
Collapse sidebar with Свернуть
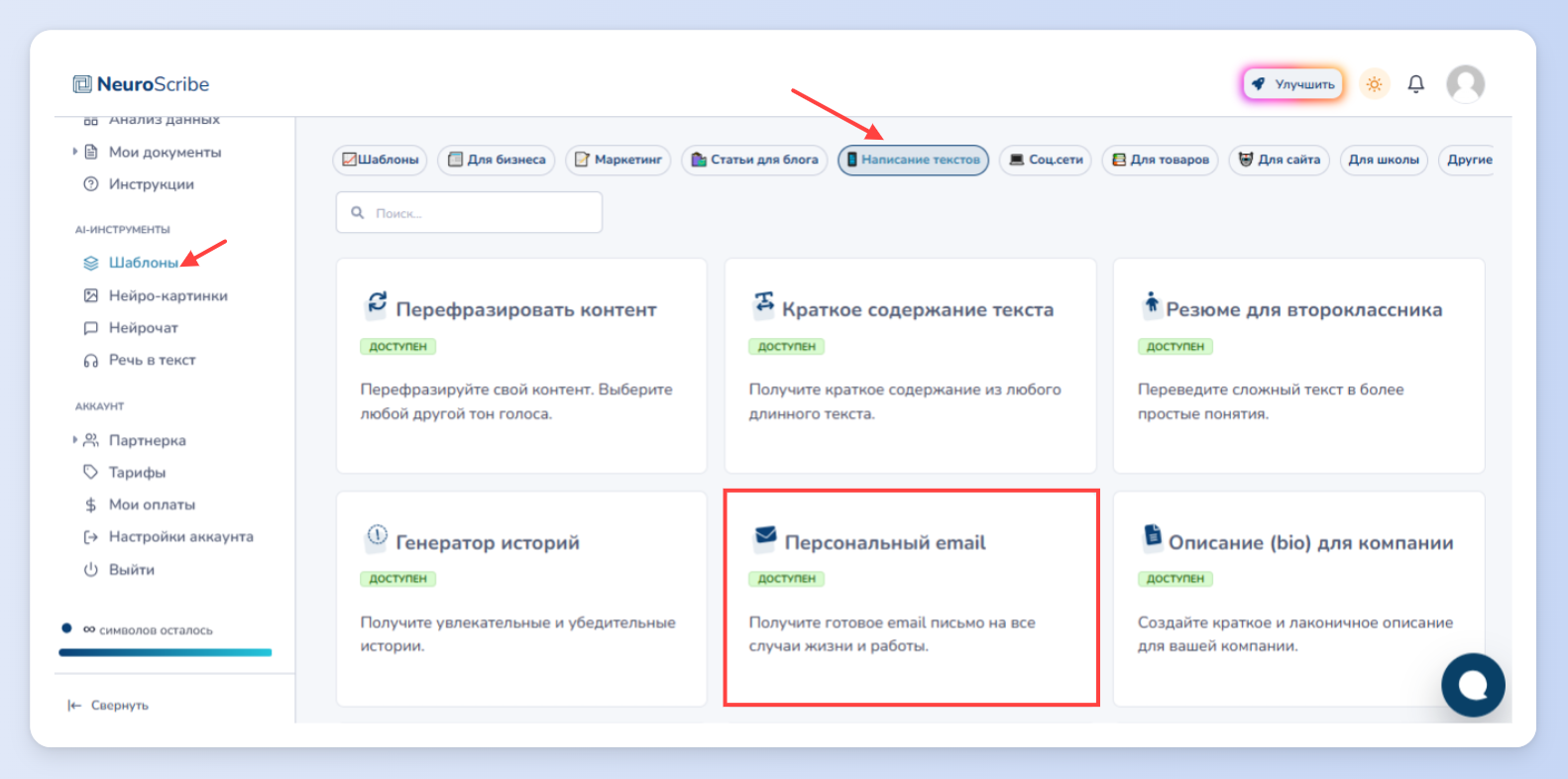[x=108, y=706]
